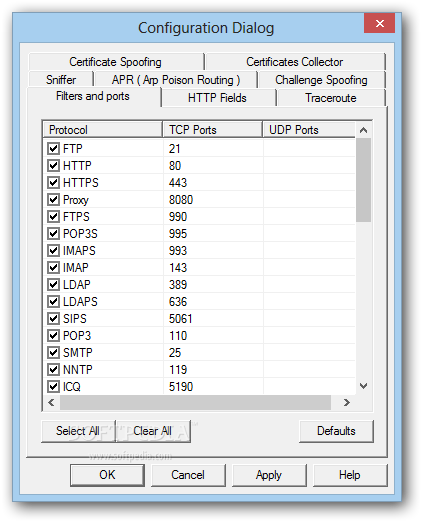Viewport: 422px width, 522px height.
Task: Click the vertical scrollbar up arrow
Action: pos(364,130)
